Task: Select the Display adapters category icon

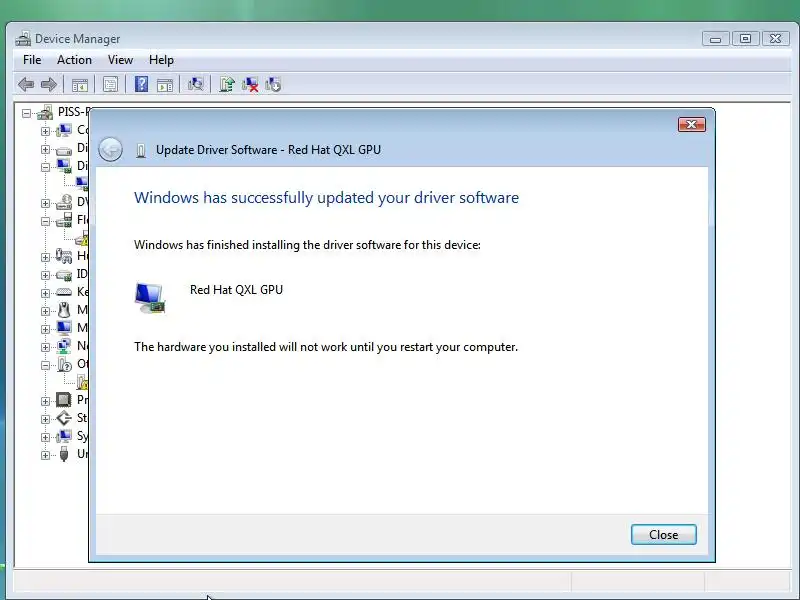Action: point(64,166)
